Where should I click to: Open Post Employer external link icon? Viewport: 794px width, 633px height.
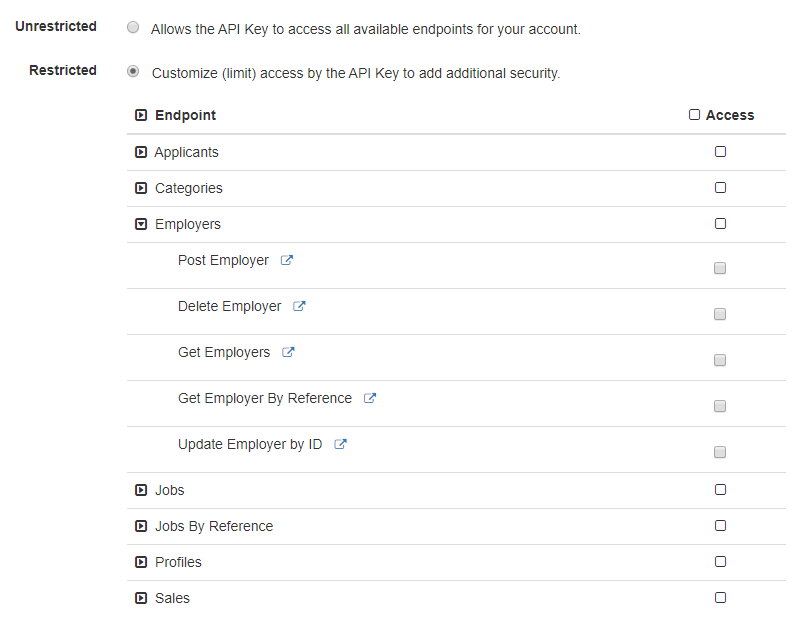click(287, 260)
